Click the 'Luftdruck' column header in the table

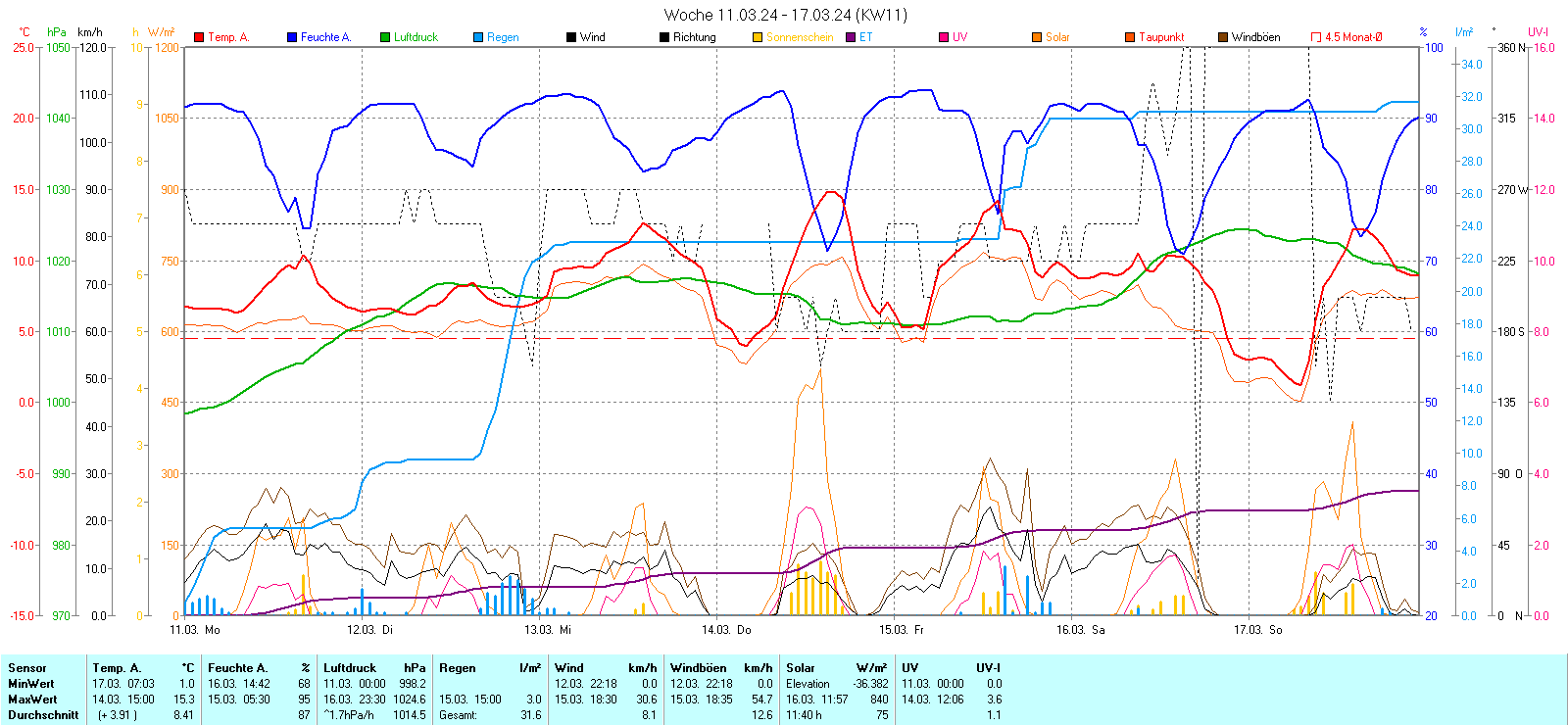(x=350, y=668)
